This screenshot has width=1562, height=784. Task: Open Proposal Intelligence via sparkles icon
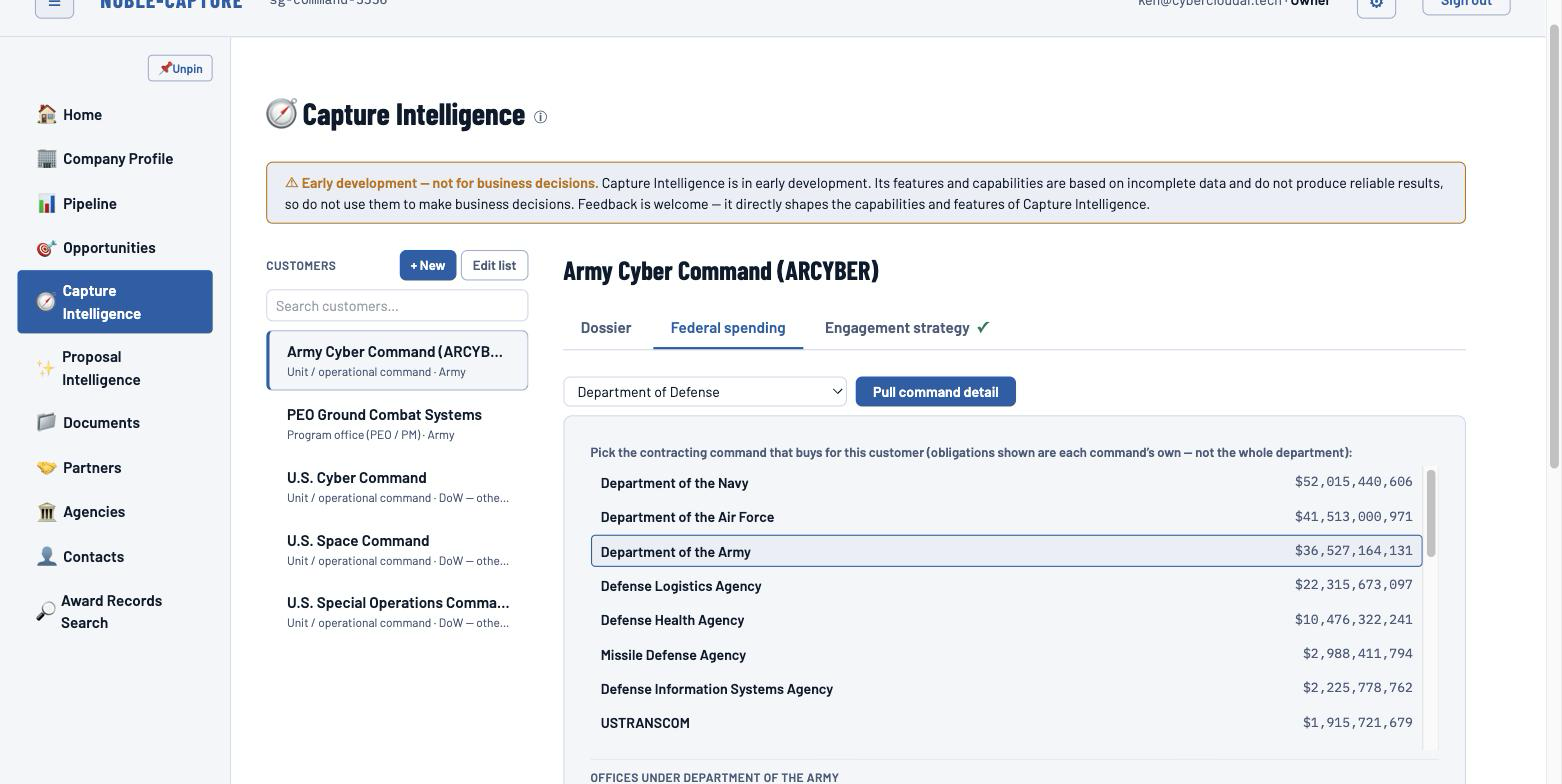(x=46, y=368)
